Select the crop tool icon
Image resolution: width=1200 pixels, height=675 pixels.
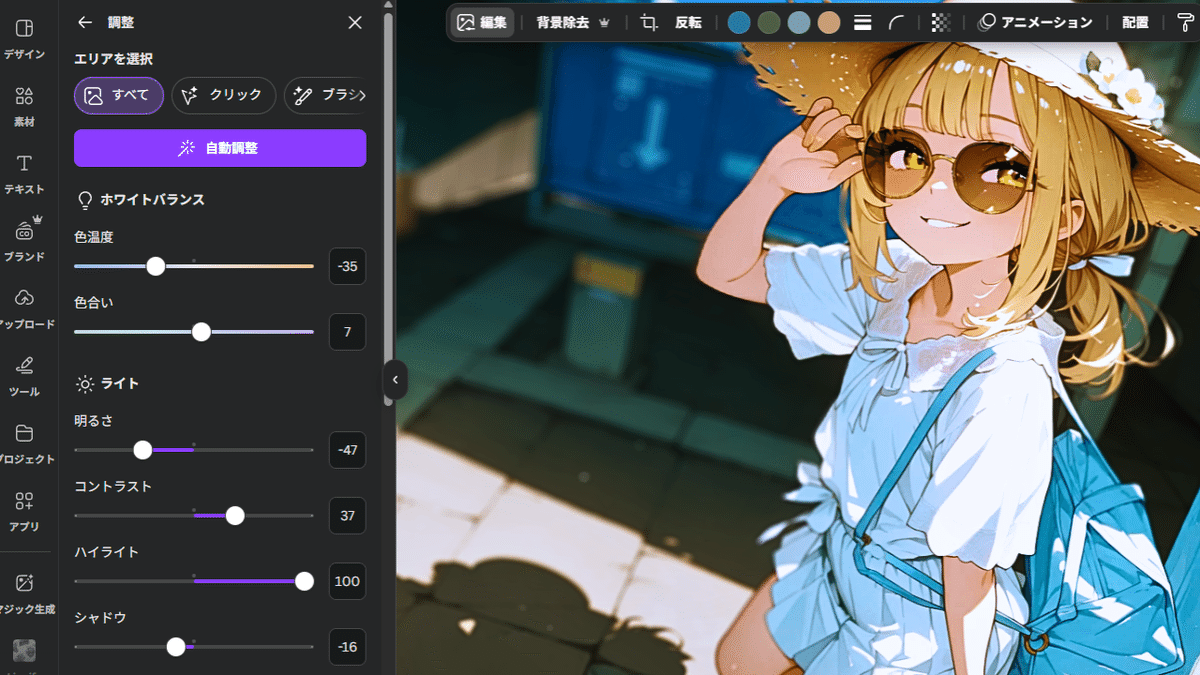tap(649, 22)
